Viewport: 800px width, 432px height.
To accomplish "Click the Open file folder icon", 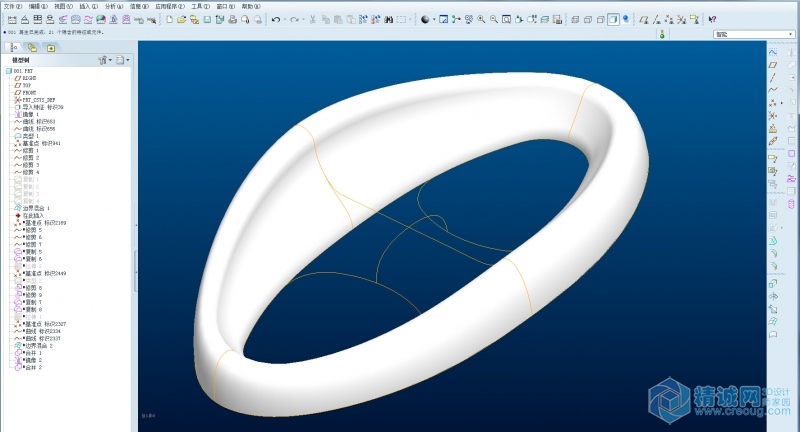I will [182, 19].
